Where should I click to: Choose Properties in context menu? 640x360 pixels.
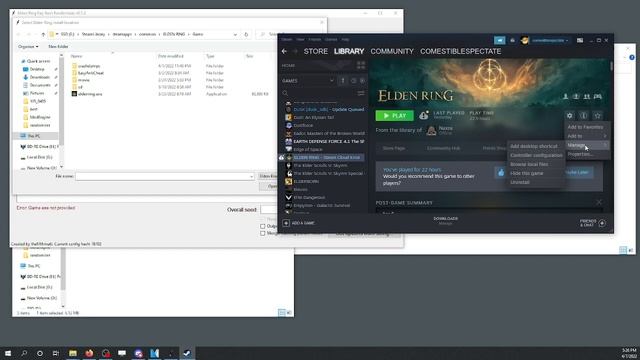pos(580,154)
